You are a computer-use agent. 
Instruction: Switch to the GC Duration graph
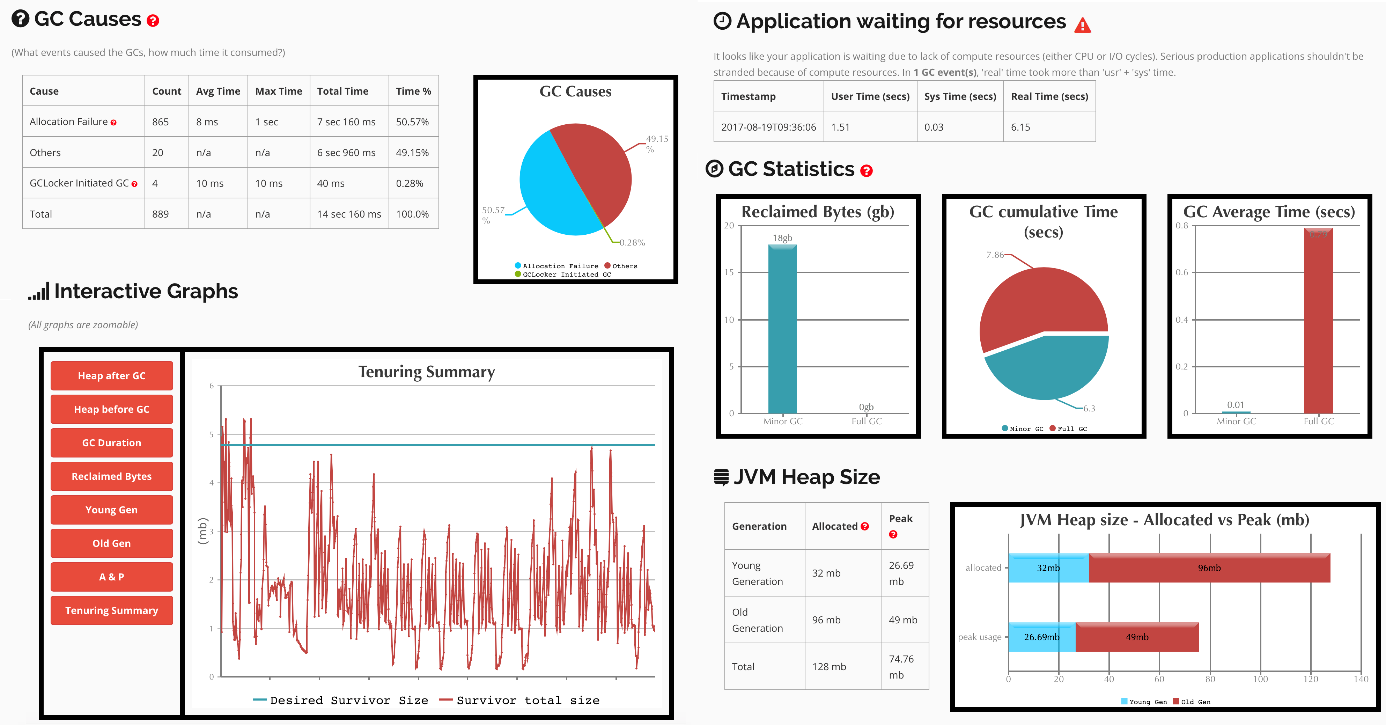(112, 443)
